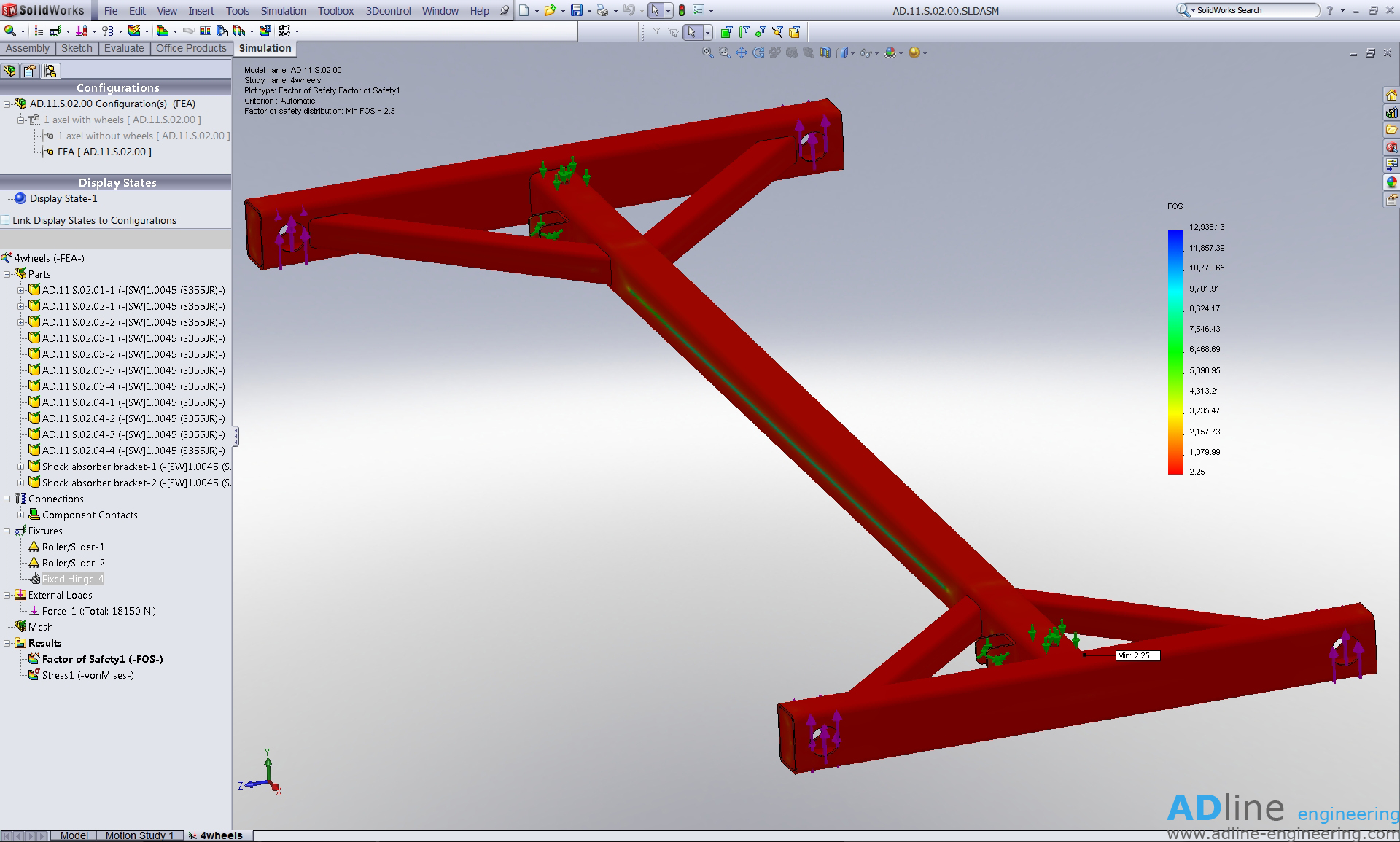The width and height of the screenshot is (1400, 842).
Task: Switch to the Evaluate tab
Action: tap(124, 48)
